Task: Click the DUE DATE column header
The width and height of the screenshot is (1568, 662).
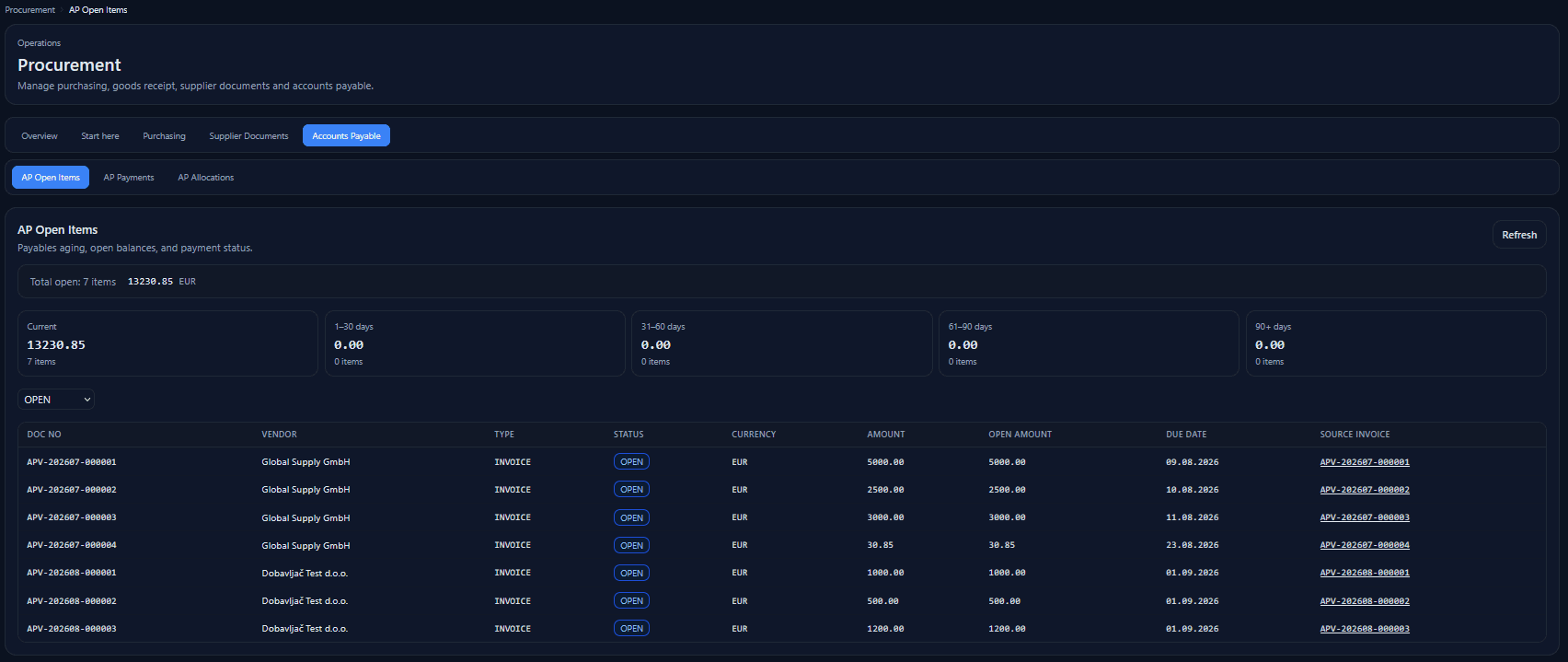Action: pyautogui.click(x=1186, y=435)
